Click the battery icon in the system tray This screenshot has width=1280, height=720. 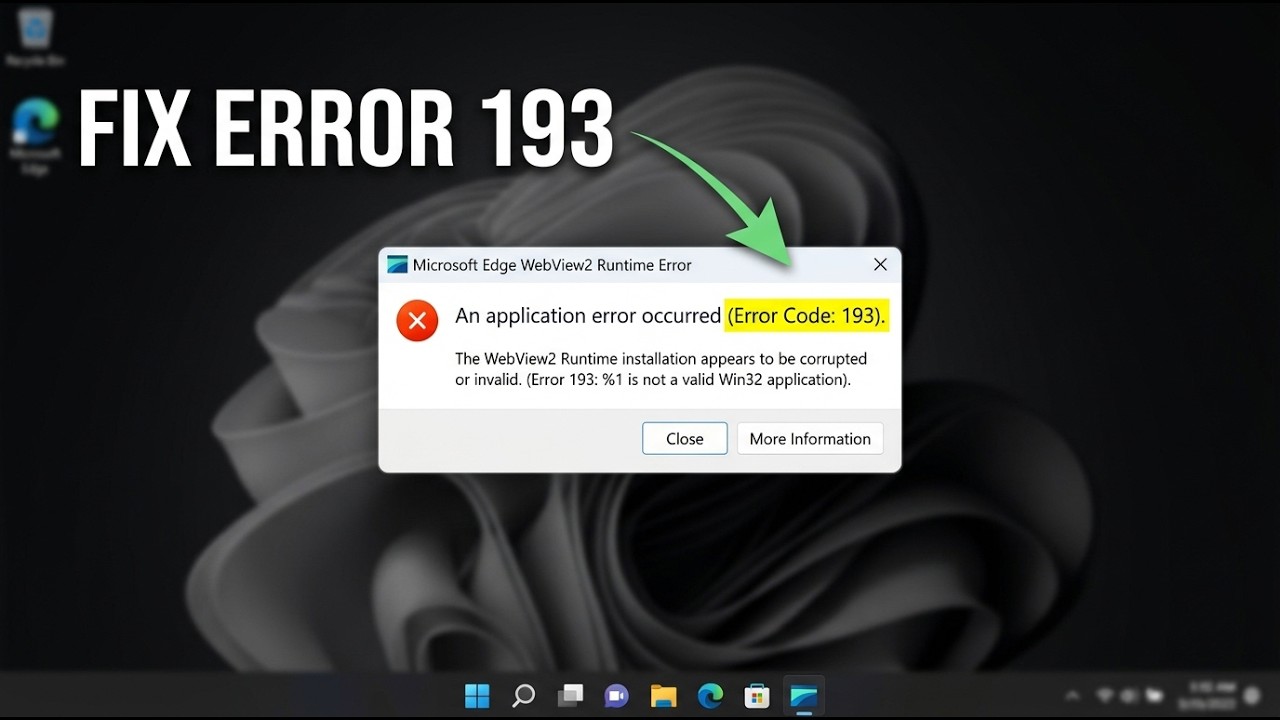(x=1154, y=695)
